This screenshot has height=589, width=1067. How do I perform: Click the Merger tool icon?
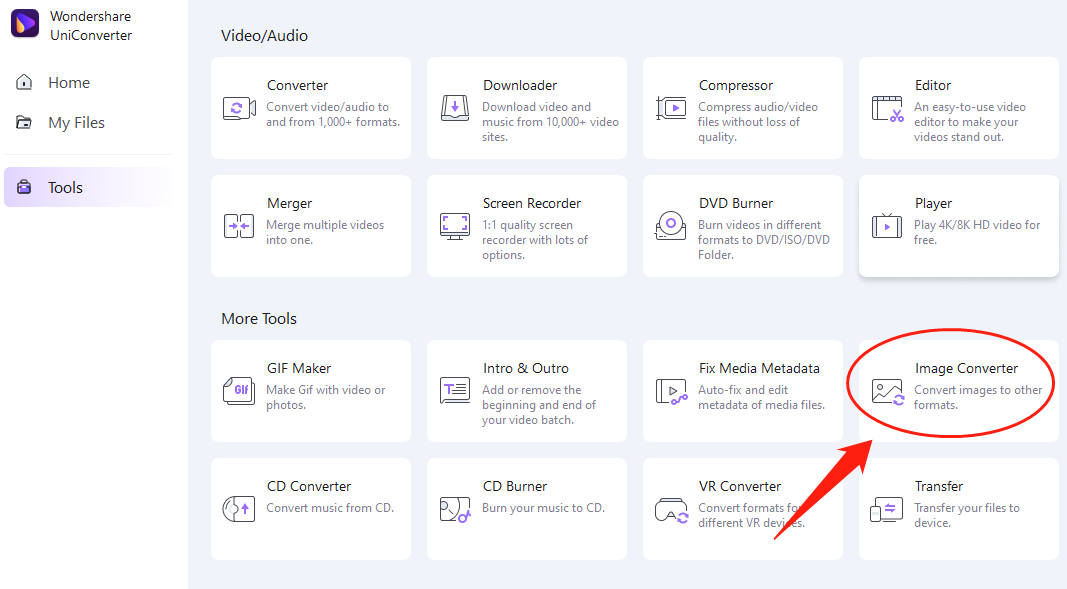(238, 226)
